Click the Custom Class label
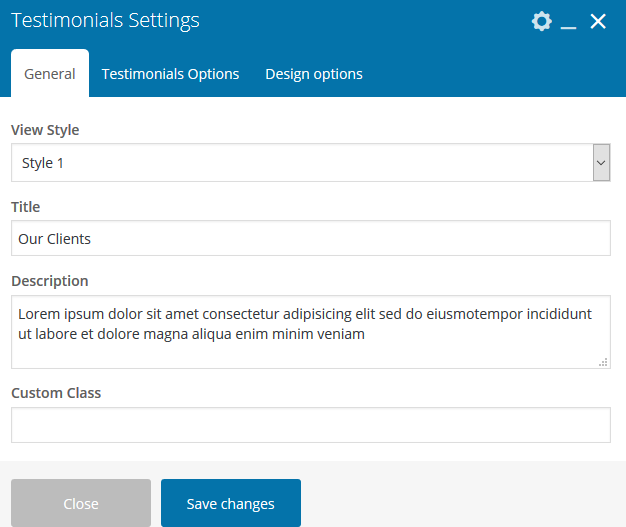Image resolution: width=626 pixels, height=527 pixels. coord(56,393)
